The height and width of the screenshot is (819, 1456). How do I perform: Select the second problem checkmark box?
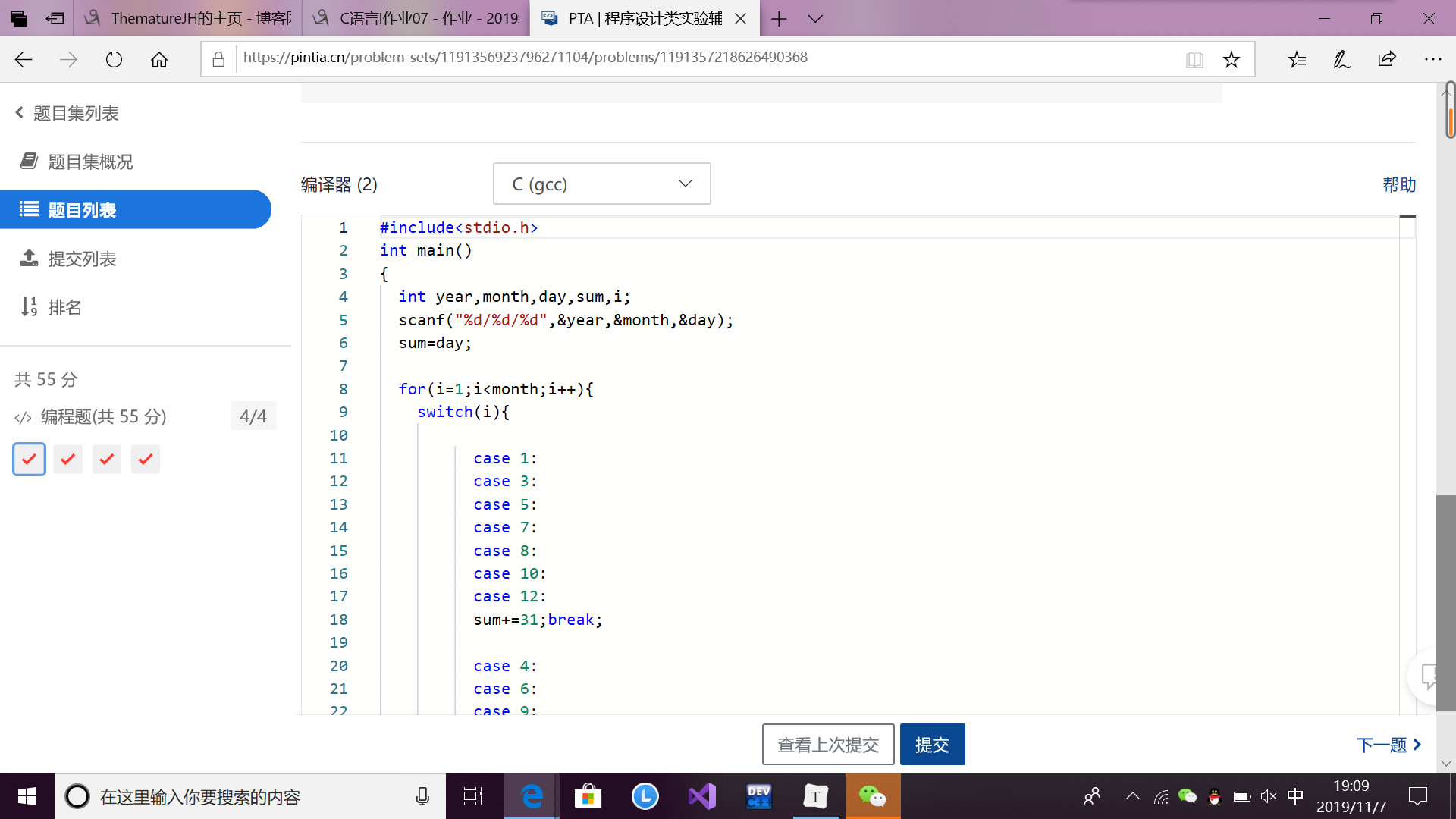coord(67,459)
